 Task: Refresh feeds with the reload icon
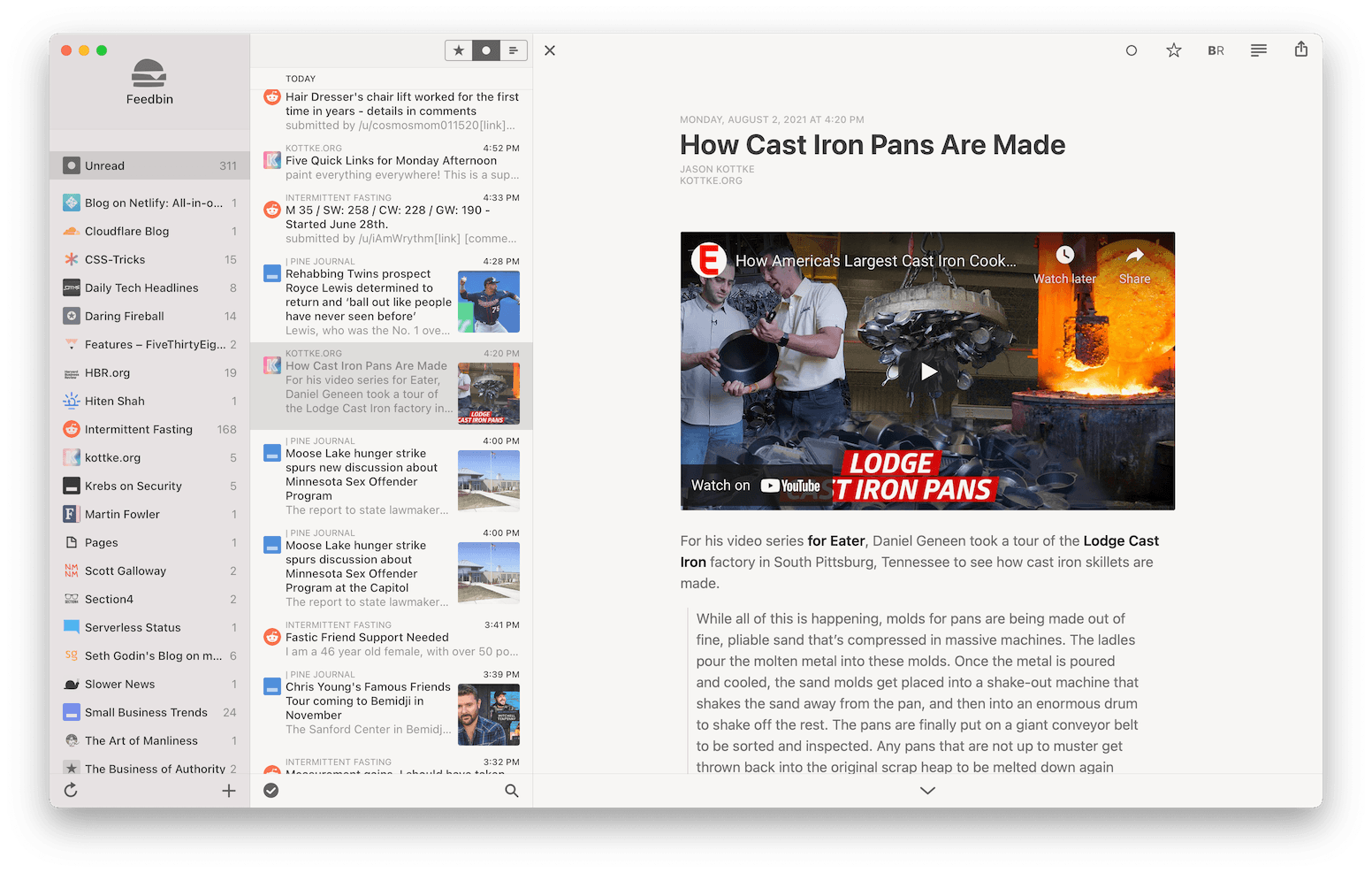point(71,790)
